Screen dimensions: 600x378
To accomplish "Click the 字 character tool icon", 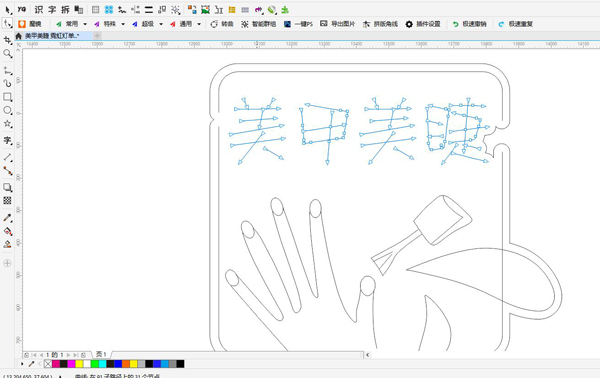I will [52, 10].
